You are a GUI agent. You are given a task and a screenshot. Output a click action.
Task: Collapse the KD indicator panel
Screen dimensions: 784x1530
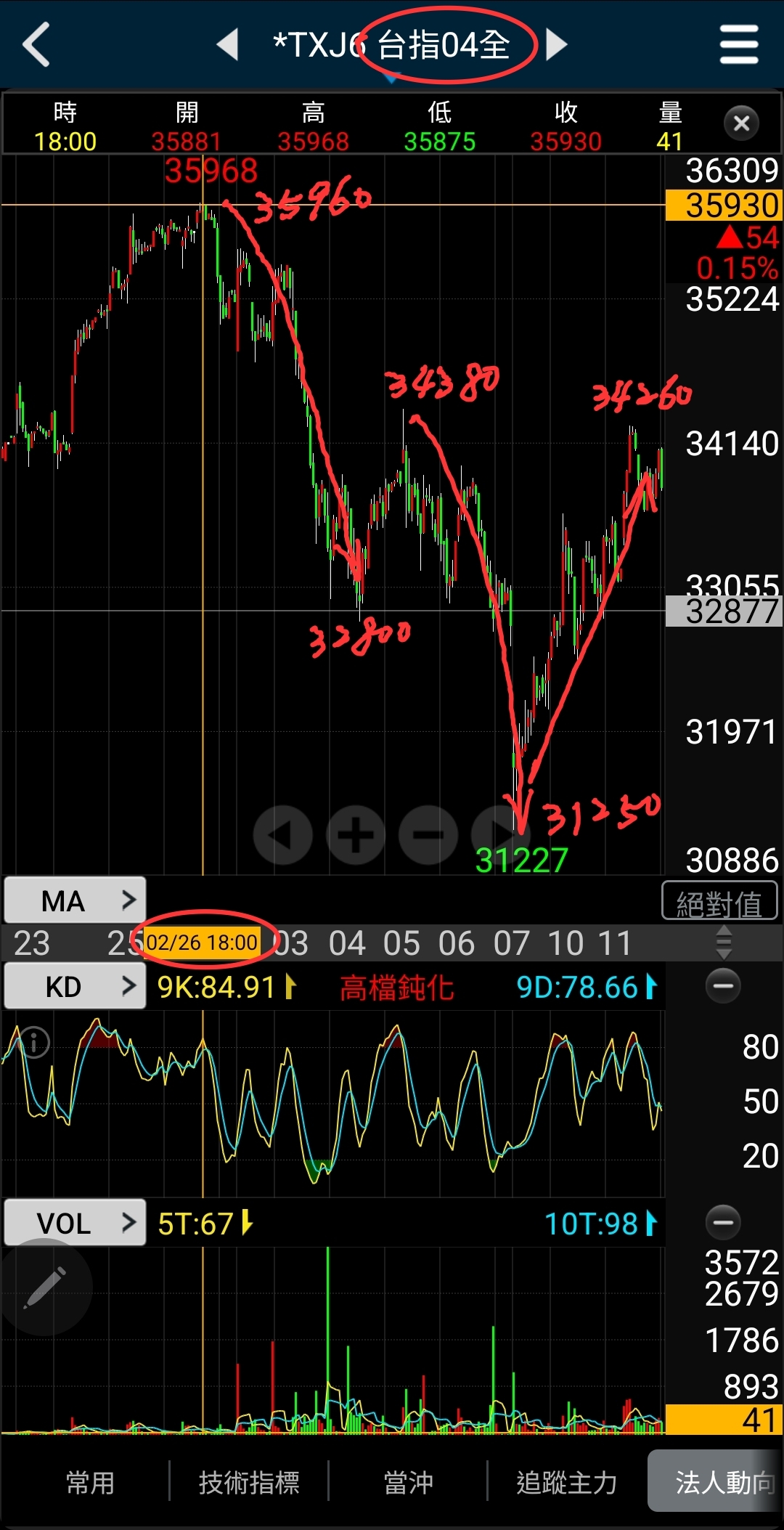(723, 985)
